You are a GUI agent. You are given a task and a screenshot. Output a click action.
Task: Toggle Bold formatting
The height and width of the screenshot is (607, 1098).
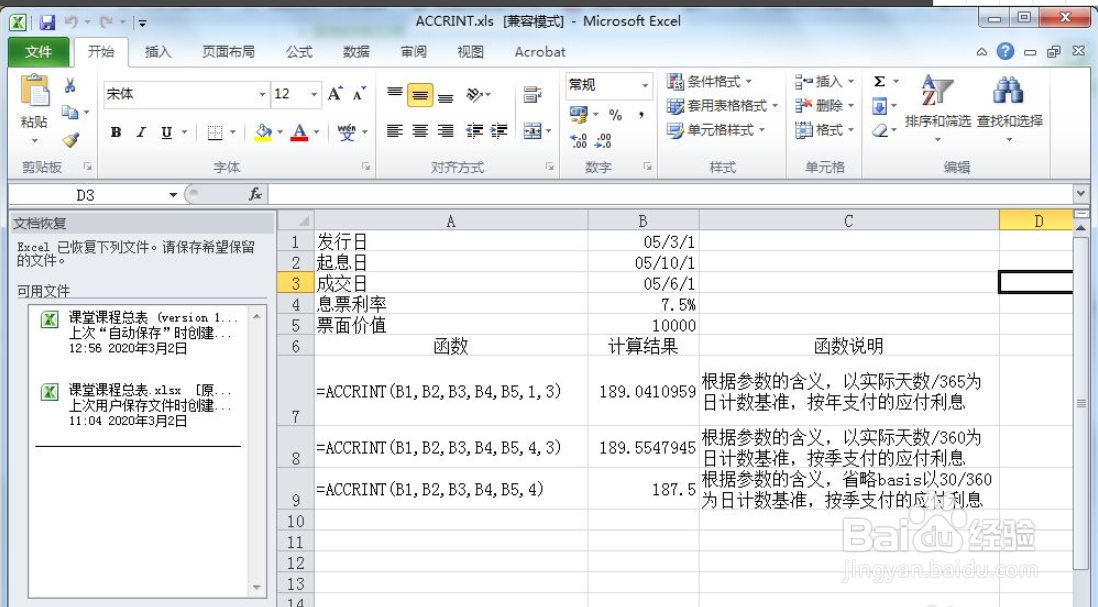pyautogui.click(x=116, y=132)
